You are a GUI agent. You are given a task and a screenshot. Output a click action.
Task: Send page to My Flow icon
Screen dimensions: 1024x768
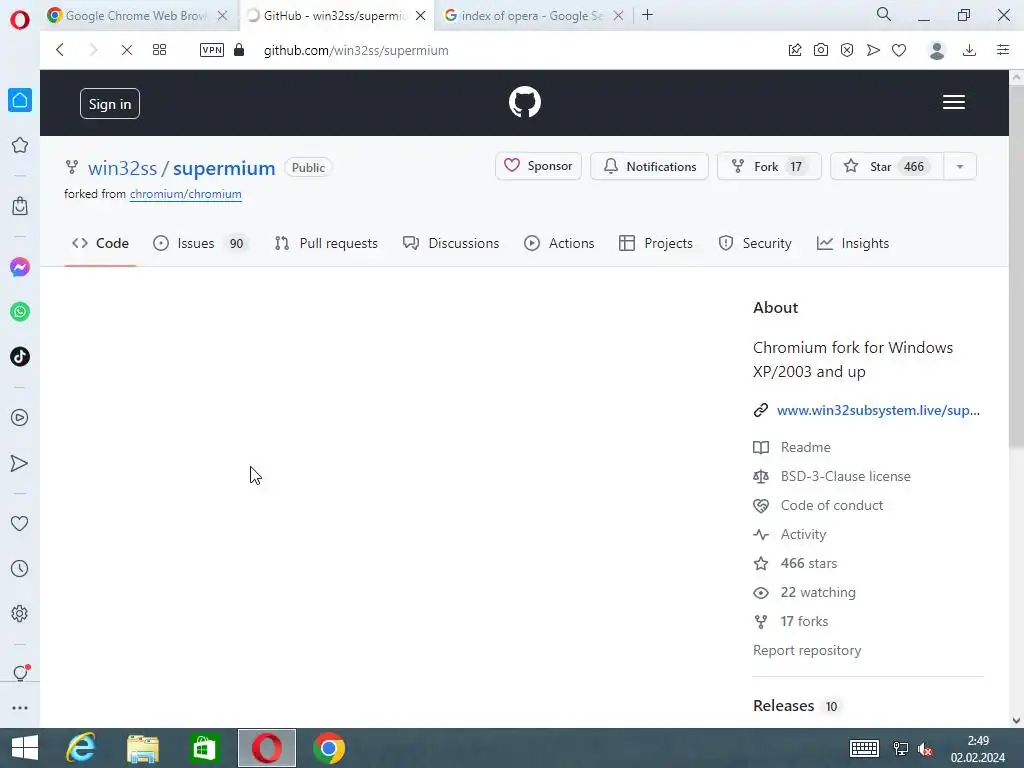tap(873, 50)
